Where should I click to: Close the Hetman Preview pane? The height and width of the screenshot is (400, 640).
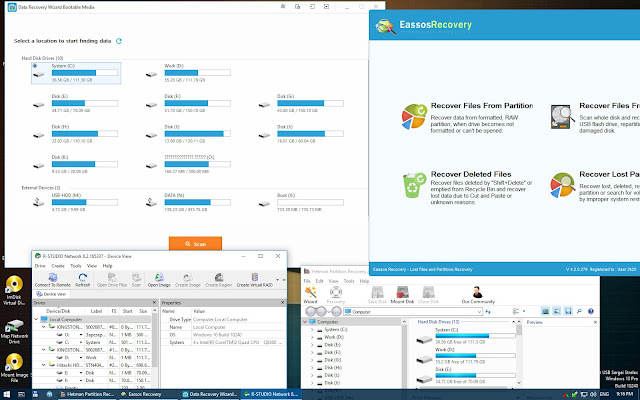(595, 322)
